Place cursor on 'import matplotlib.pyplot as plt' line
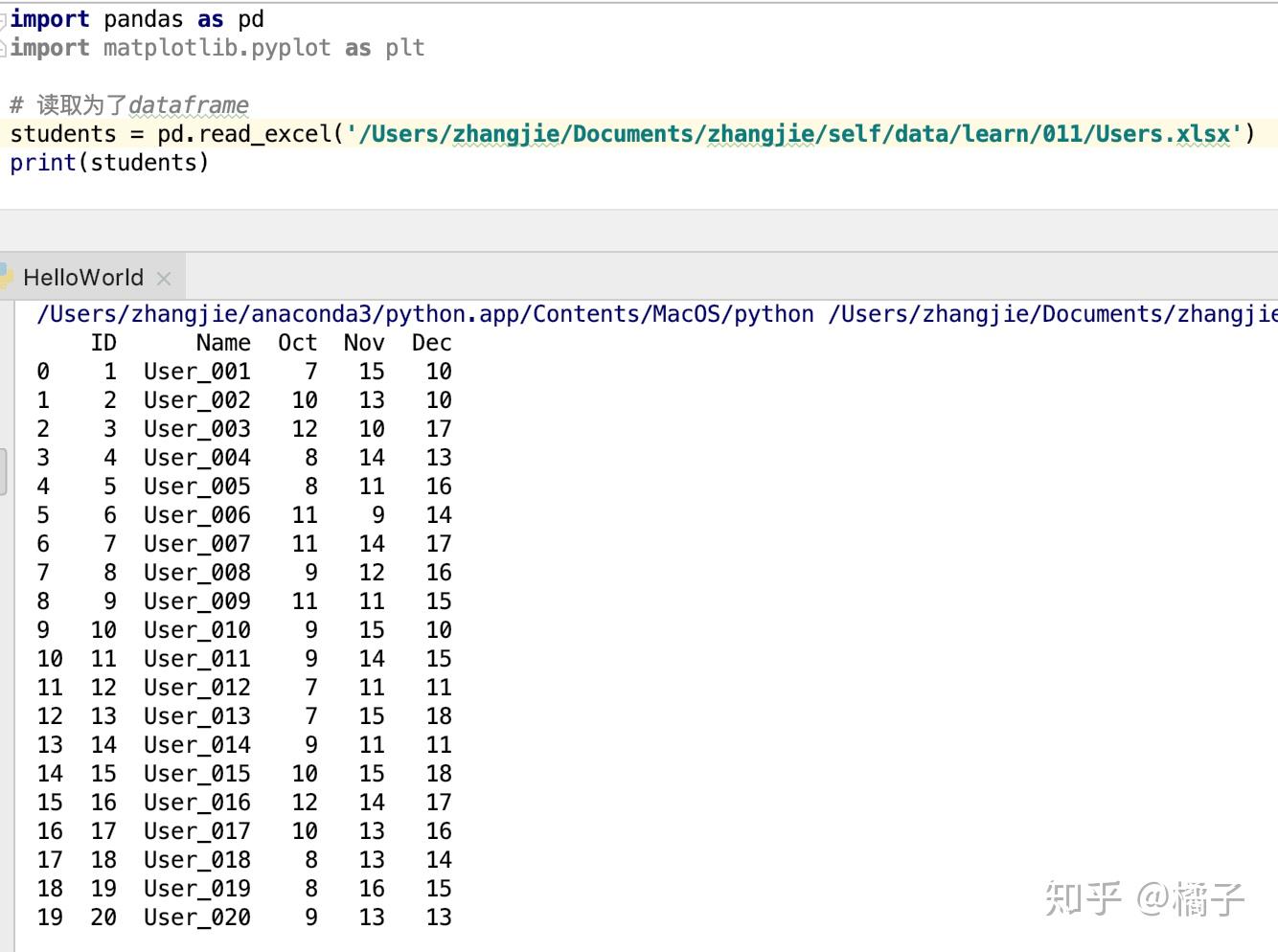 [x=217, y=48]
